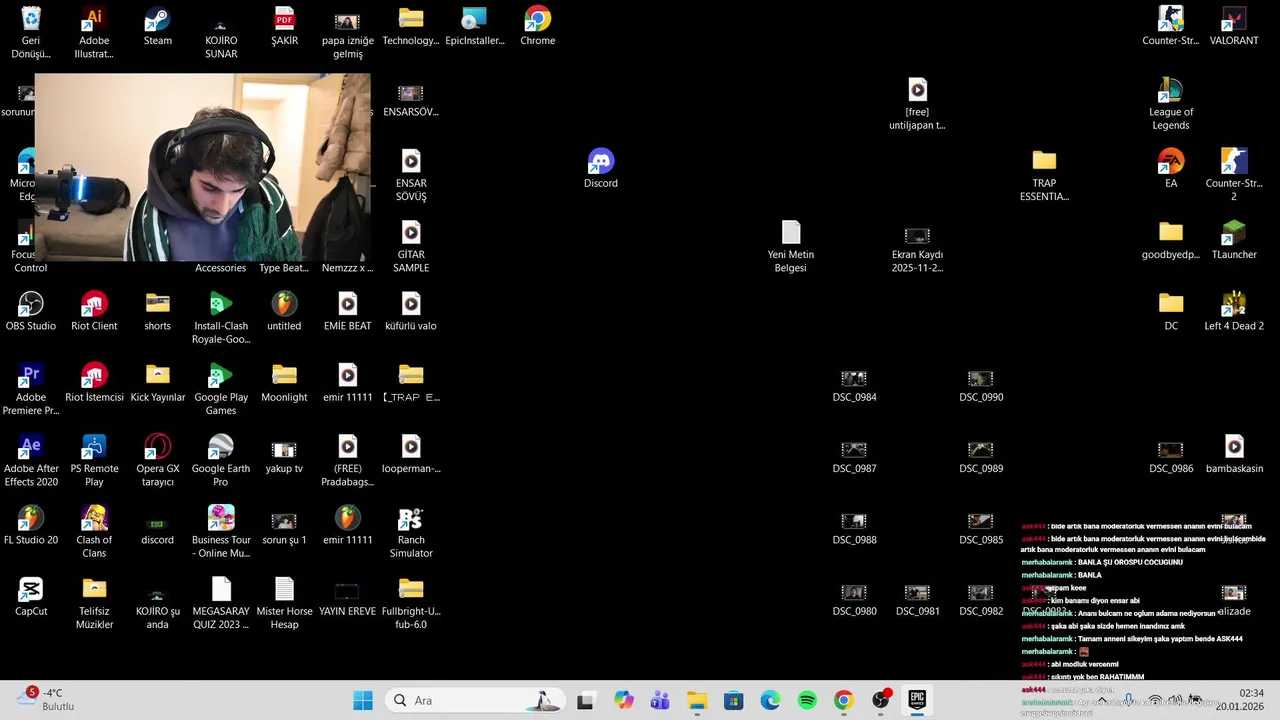Launch Adobe Illustrator from the desktop

pos(94,33)
